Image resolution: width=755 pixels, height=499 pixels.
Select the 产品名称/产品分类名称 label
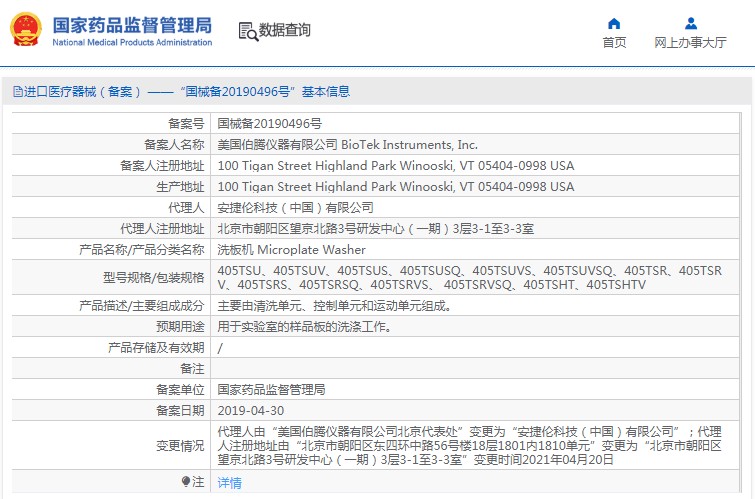pos(142,250)
